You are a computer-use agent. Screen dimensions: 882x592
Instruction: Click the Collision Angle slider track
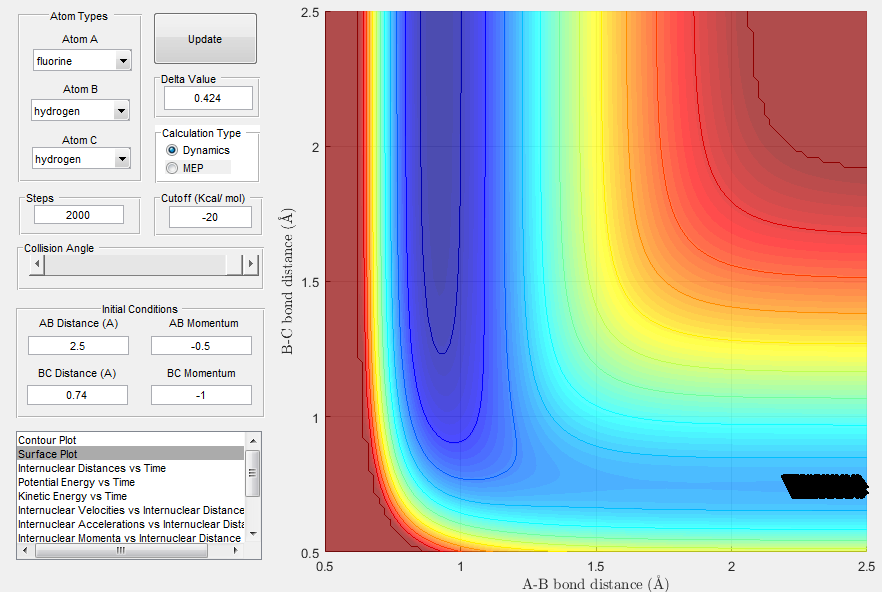pyautogui.click(x=135, y=264)
